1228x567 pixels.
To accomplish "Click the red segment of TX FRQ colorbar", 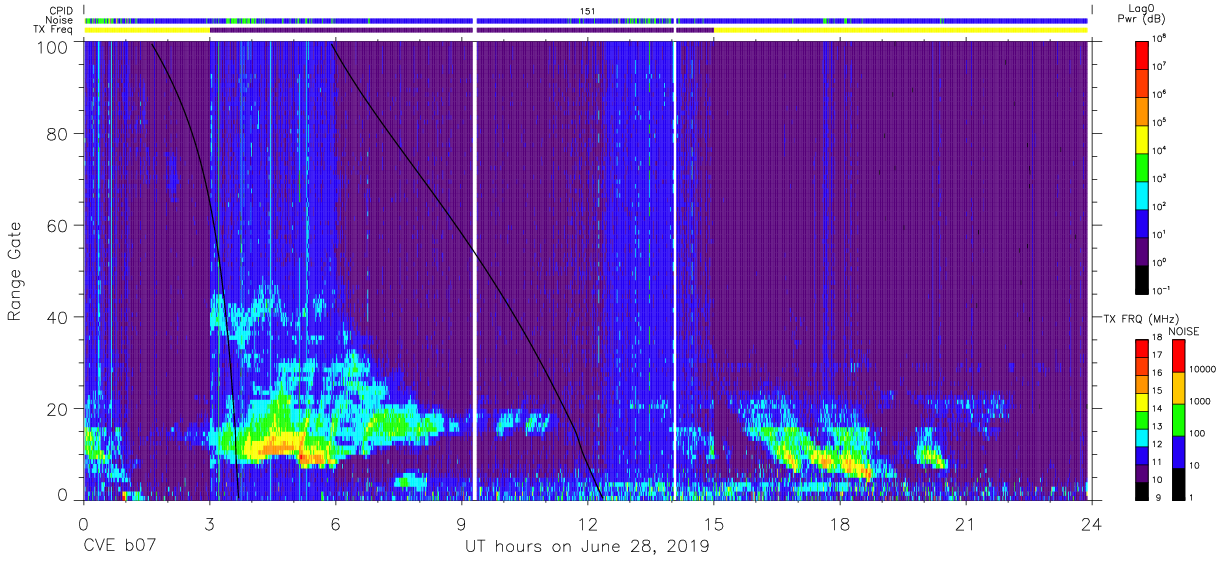I will pos(1144,347).
